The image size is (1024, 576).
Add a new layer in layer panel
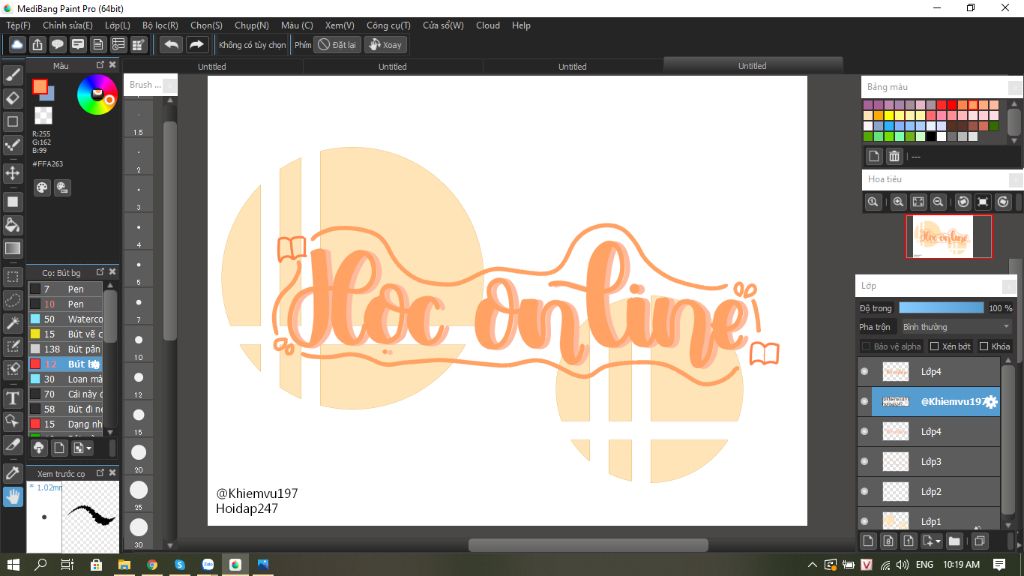[868, 541]
